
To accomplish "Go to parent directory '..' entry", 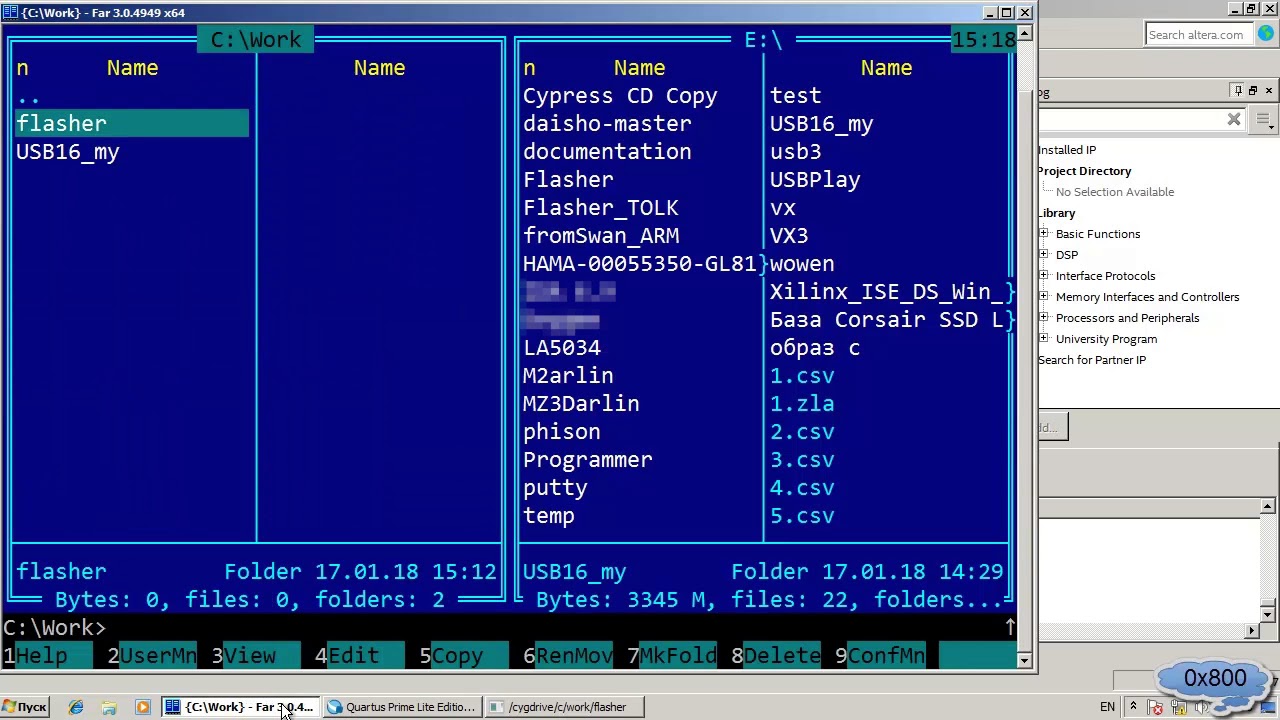I will point(28,96).
